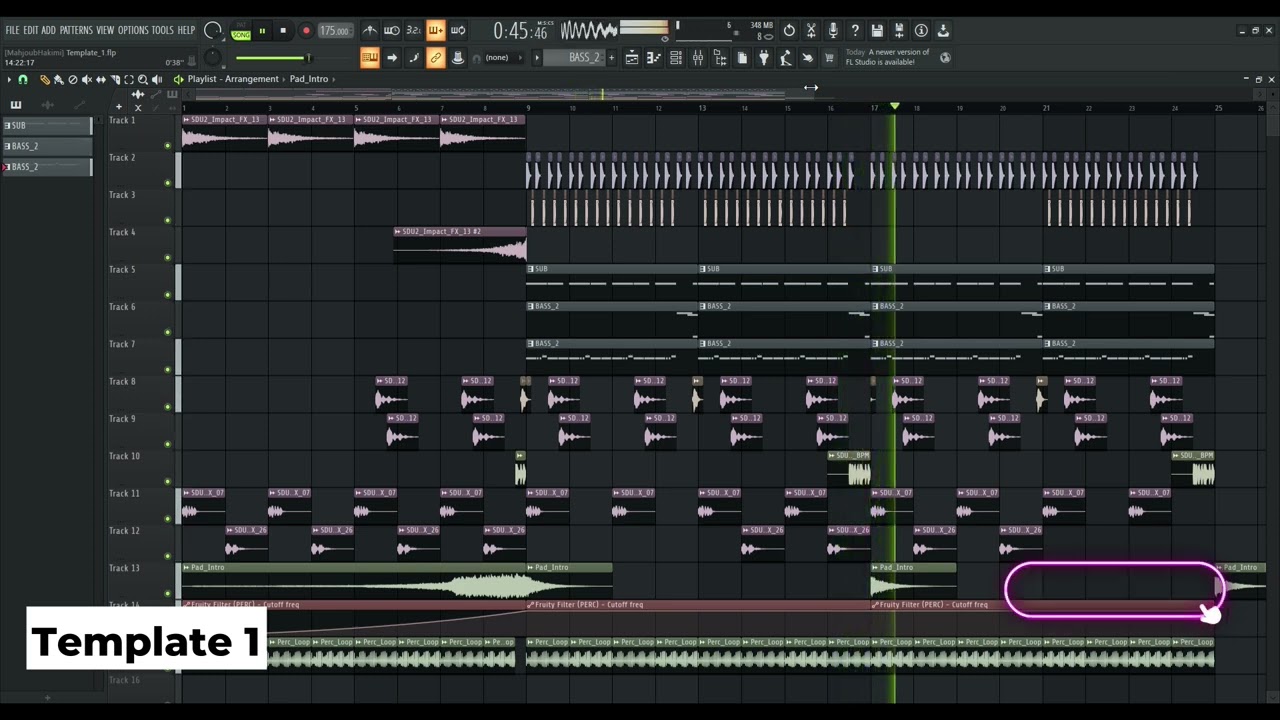Open the EDIT menu
Viewport: 1280px width, 720px height.
point(31,30)
